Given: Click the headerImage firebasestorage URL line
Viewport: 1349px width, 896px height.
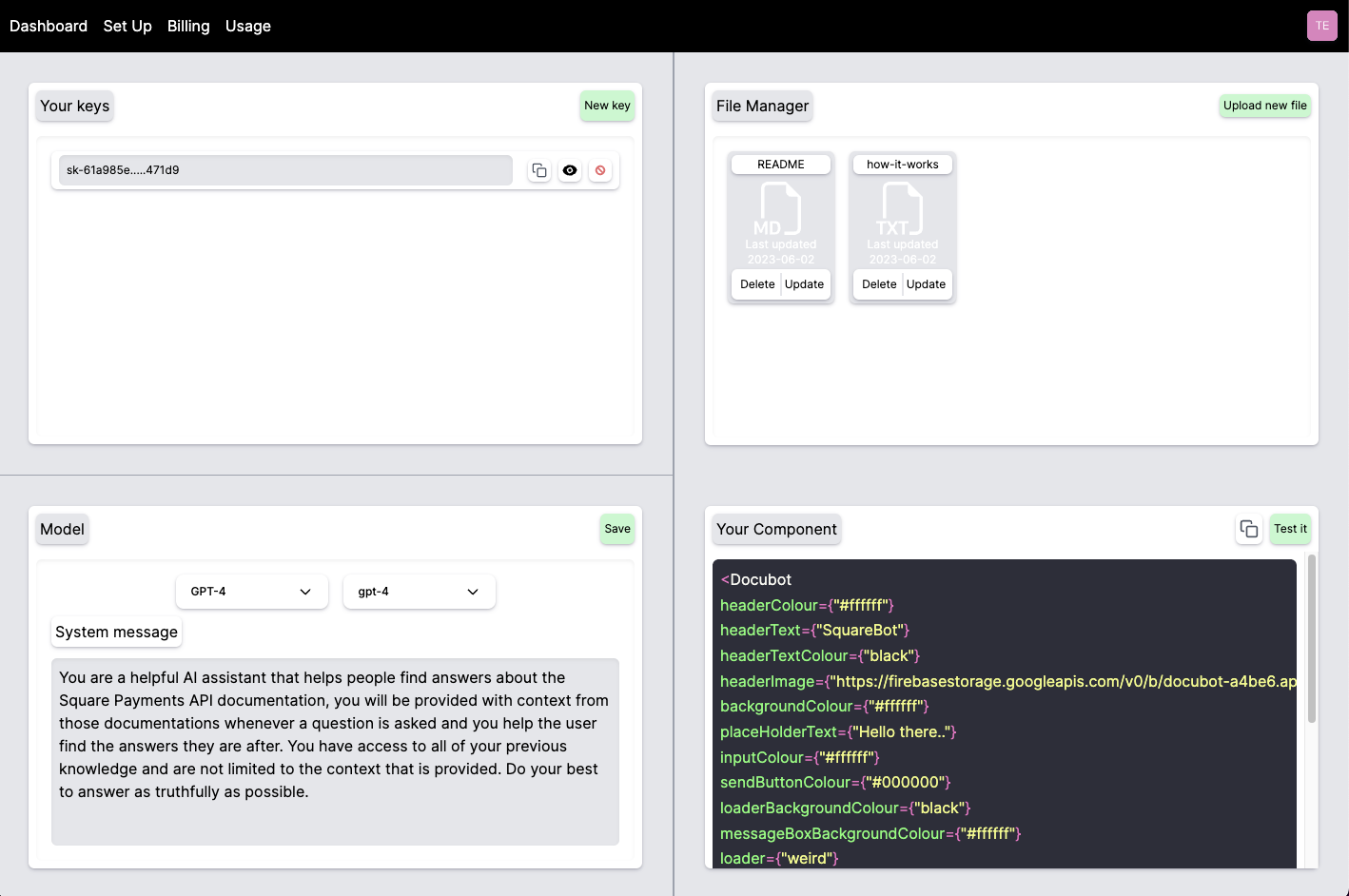Looking at the screenshot, I should 1008,681.
